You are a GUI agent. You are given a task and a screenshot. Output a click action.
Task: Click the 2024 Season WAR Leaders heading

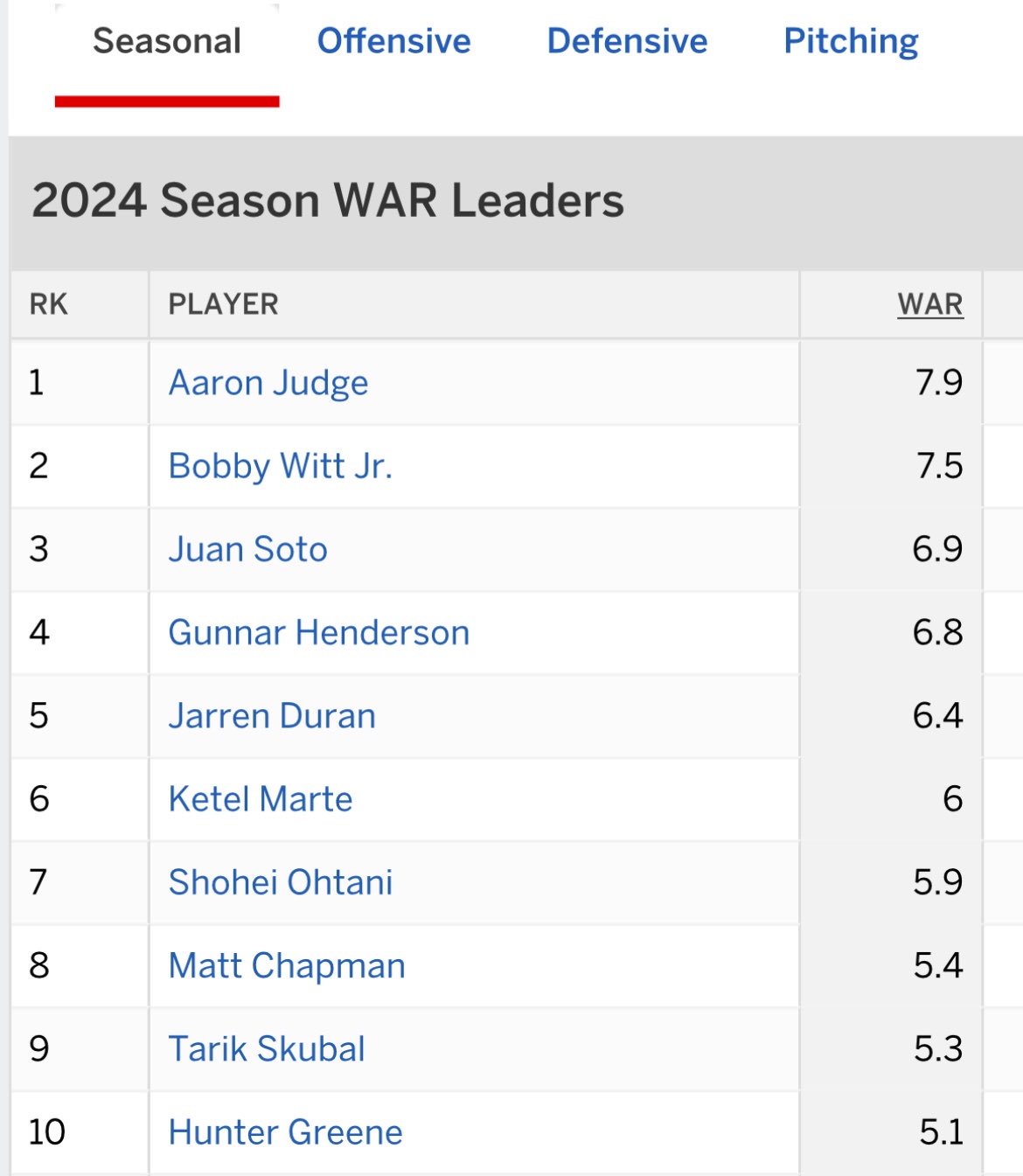pos(328,200)
